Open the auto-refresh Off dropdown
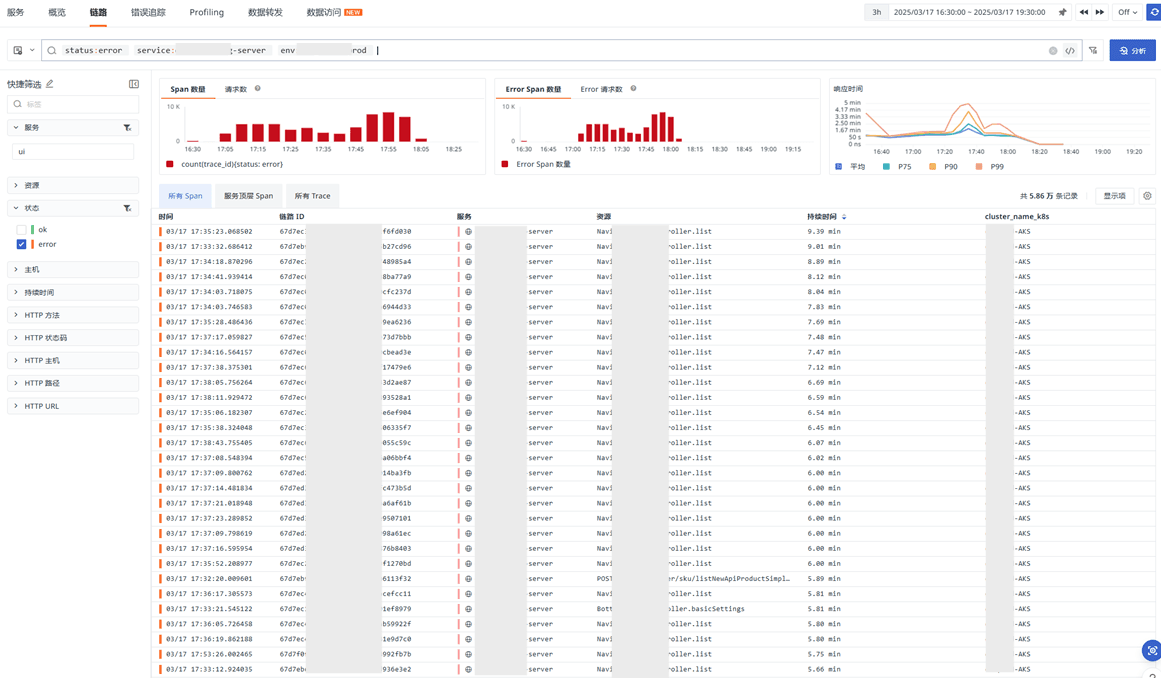Image resolution: width=1161 pixels, height=678 pixels. [1127, 12]
